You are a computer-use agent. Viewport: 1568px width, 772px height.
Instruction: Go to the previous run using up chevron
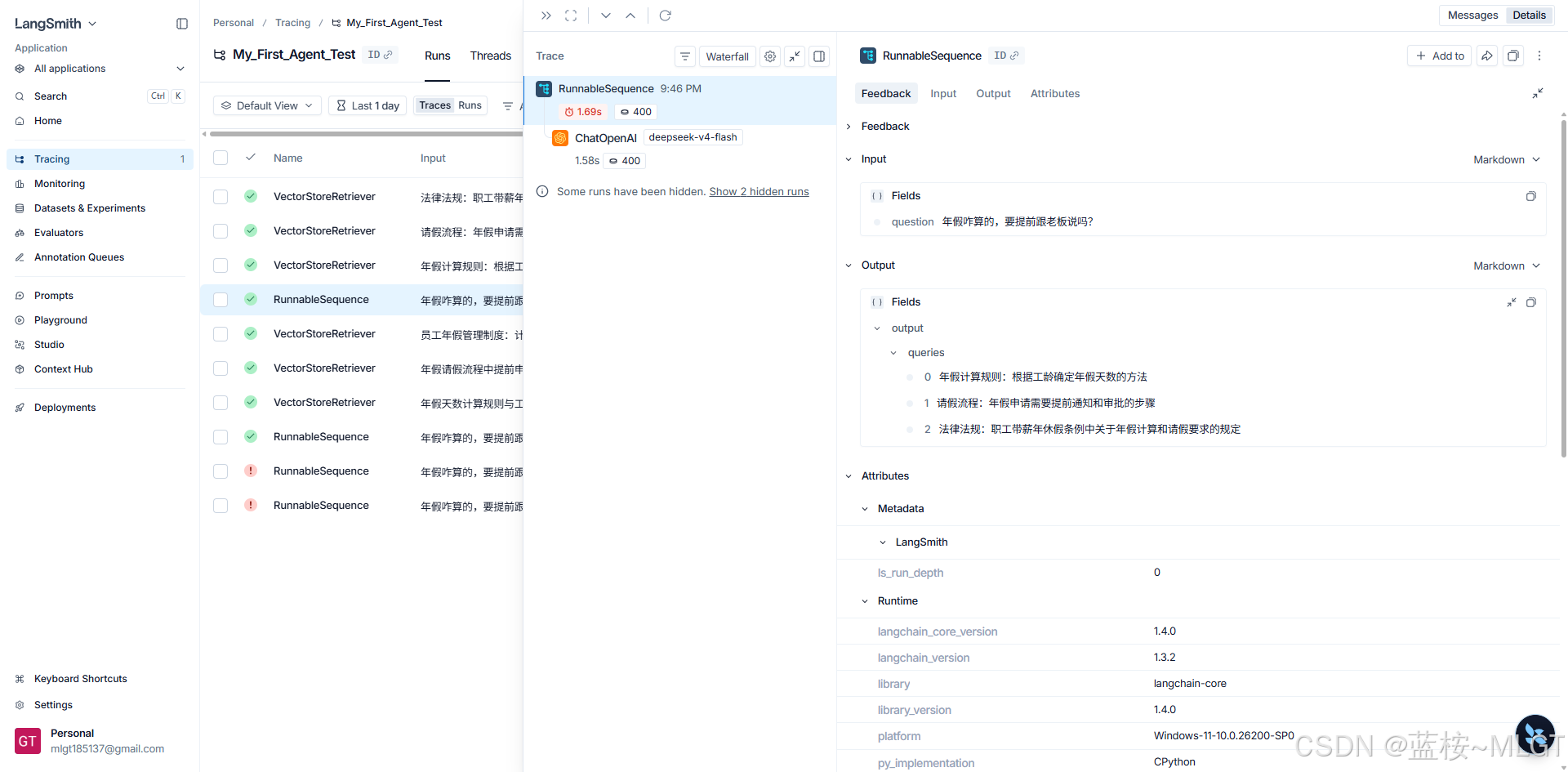pyautogui.click(x=630, y=16)
